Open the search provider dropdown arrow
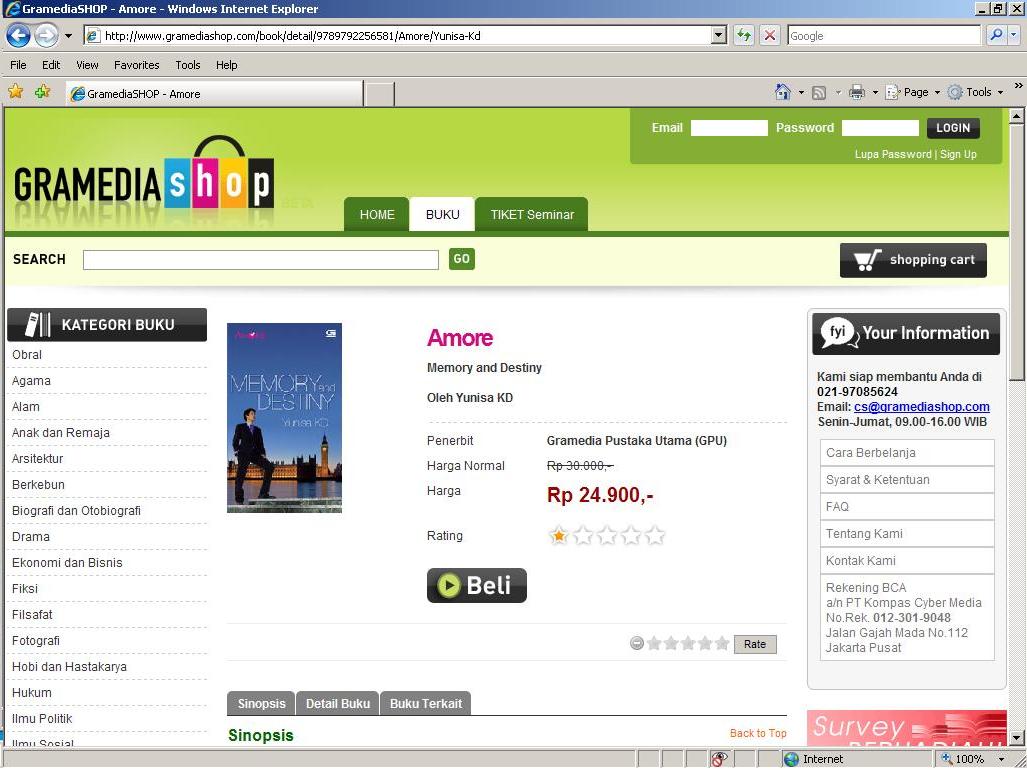 [1013, 35]
